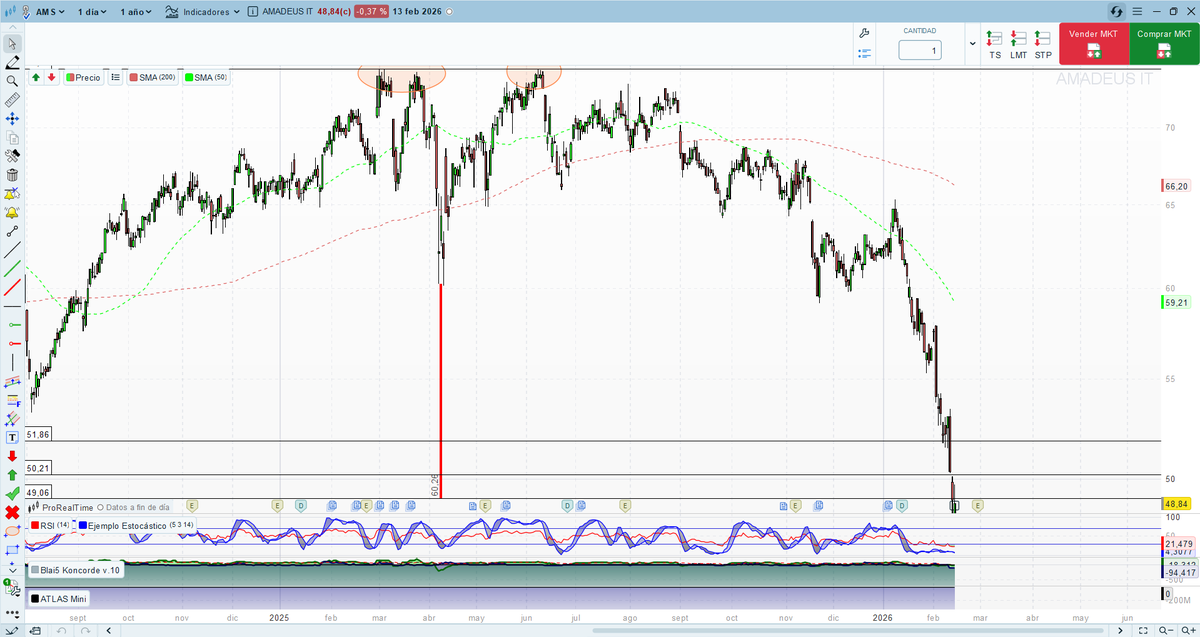This screenshot has height=637, width=1200.
Task: Select the ellipse drawing tool
Action: pos(12,531)
